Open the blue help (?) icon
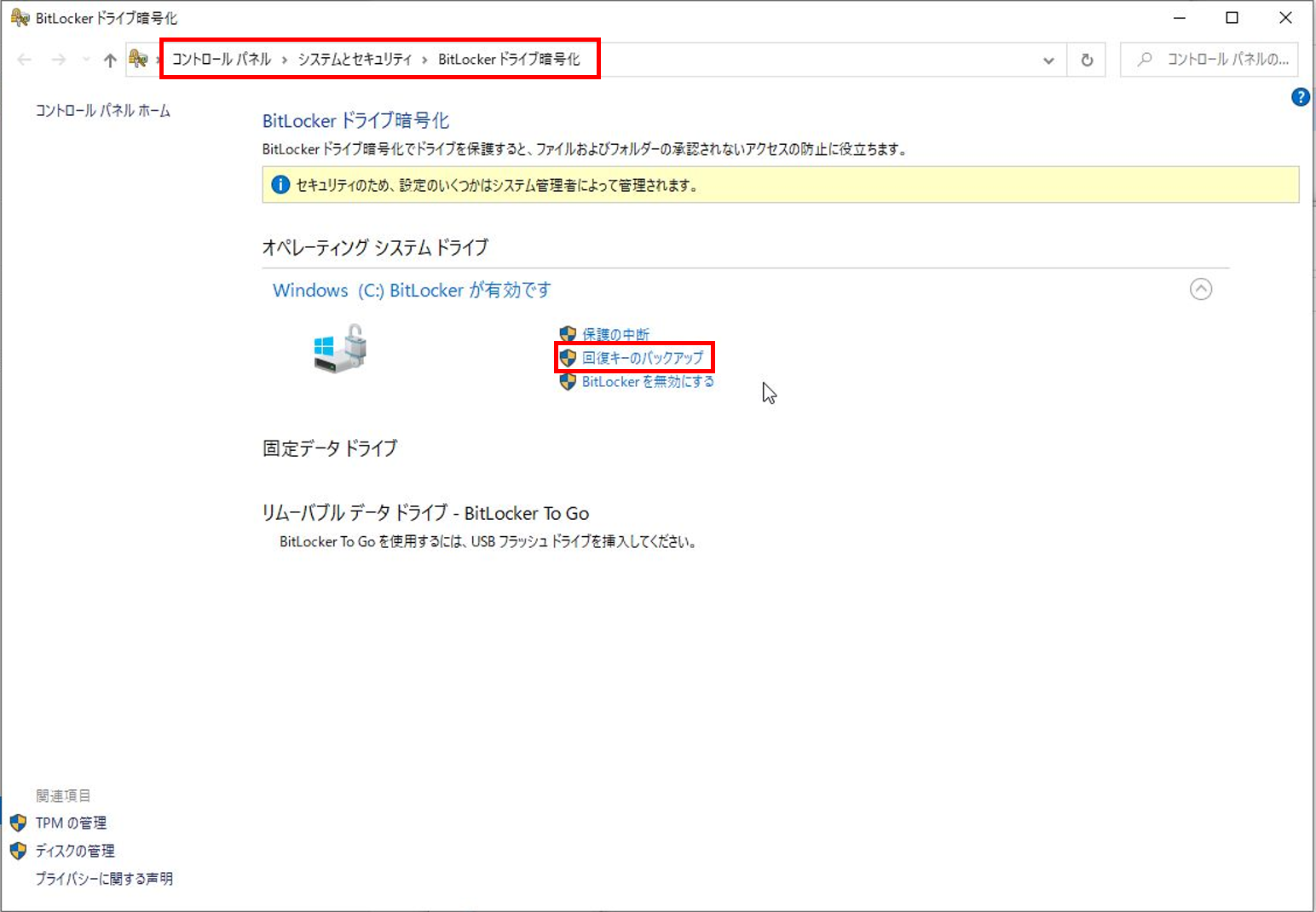Viewport: 1316px width, 912px height. (x=1300, y=96)
